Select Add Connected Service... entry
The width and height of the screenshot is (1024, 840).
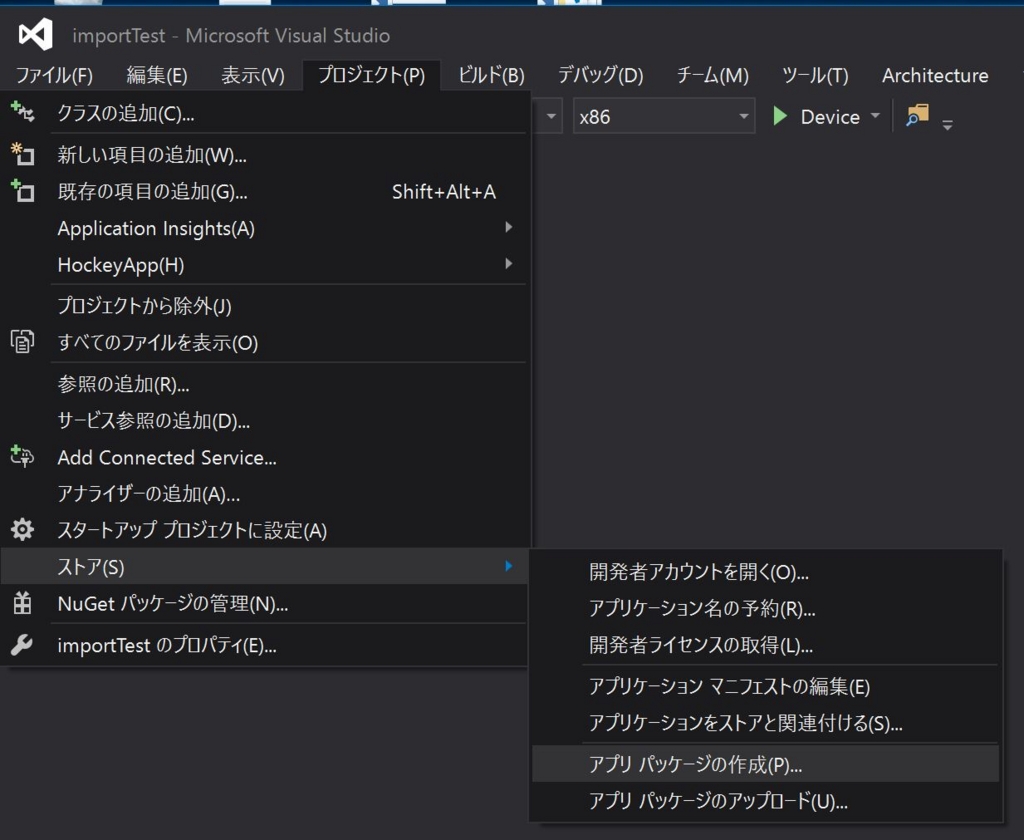264,457
